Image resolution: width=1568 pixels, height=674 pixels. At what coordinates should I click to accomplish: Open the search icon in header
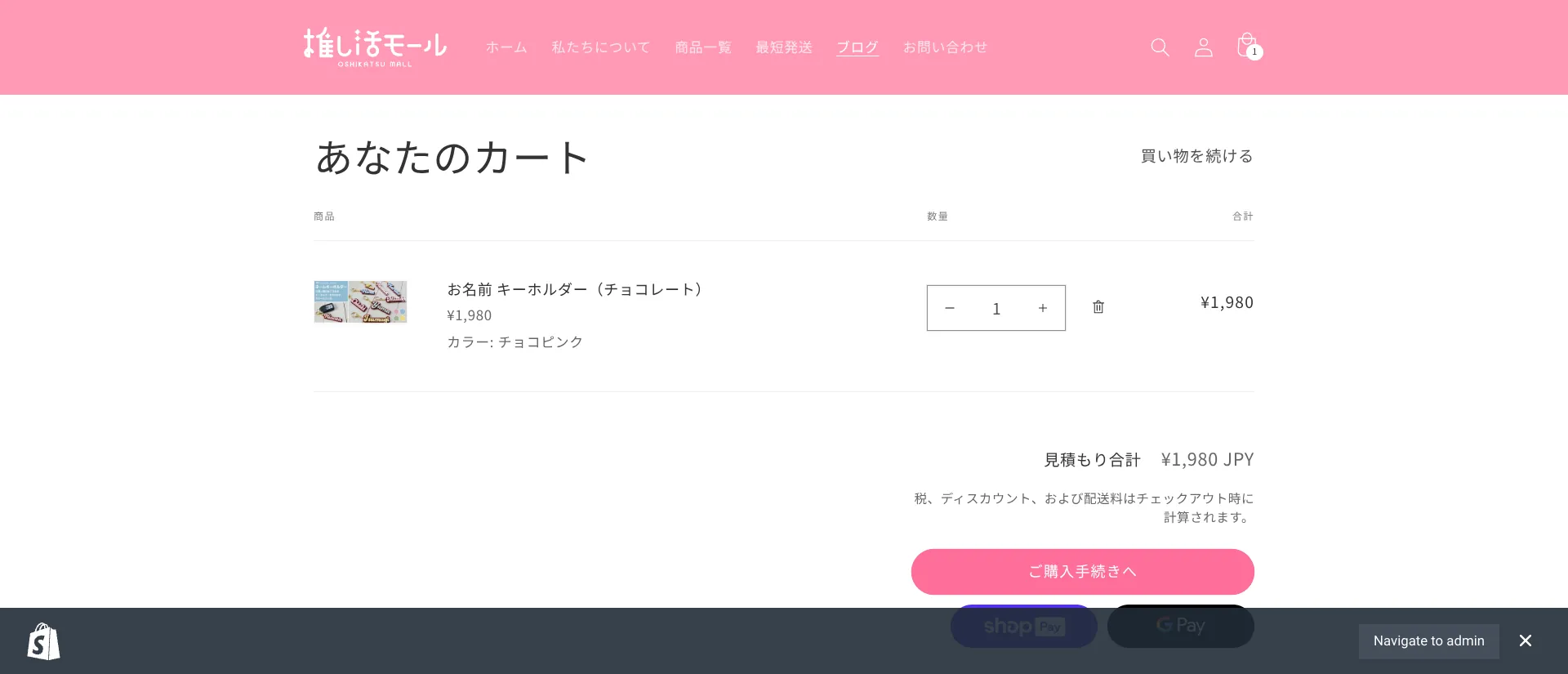(x=1160, y=47)
